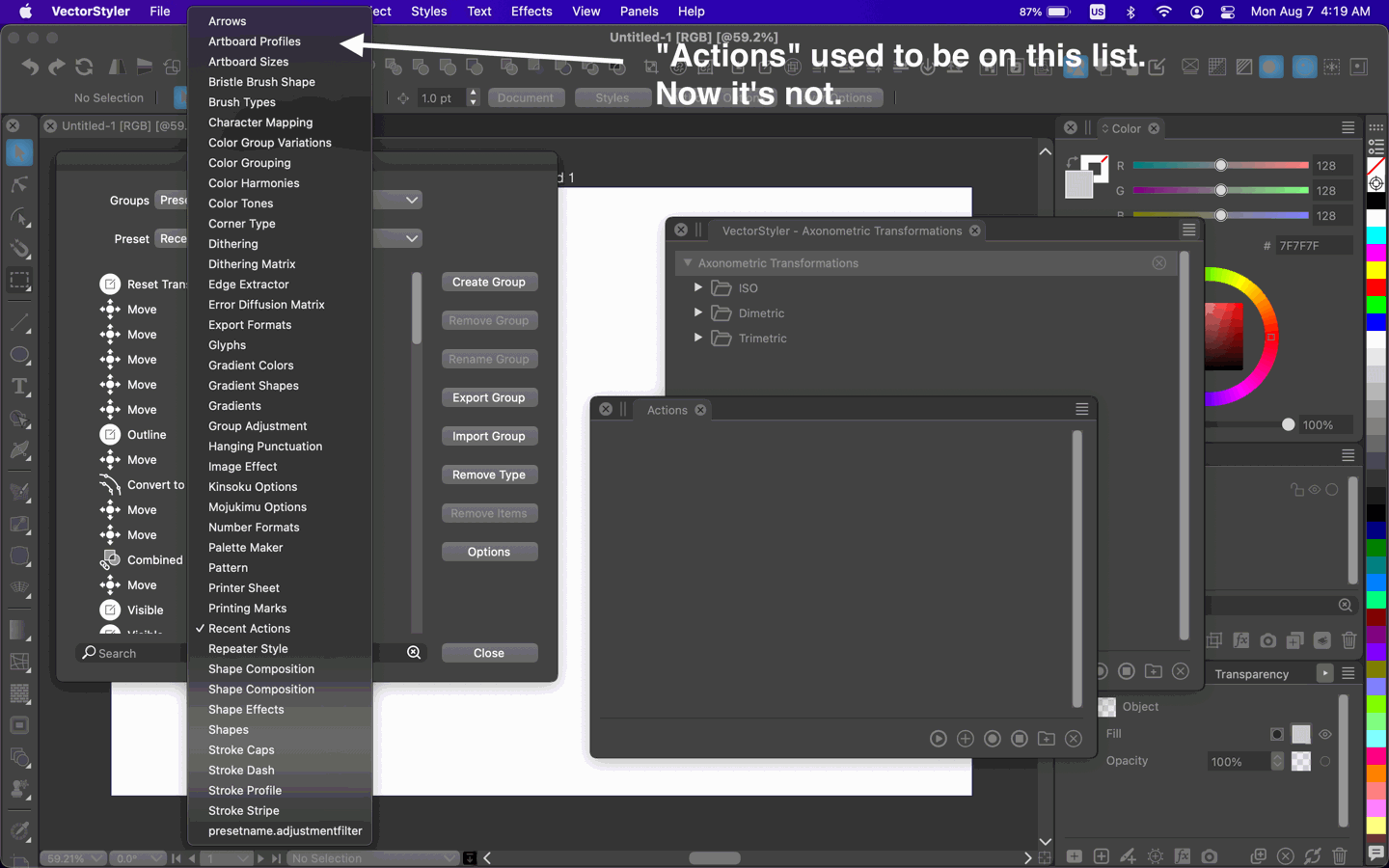The height and width of the screenshot is (868, 1389).
Task: Select the Text tool in left toolbar
Action: pyautogui.click(x=19, y=387)
